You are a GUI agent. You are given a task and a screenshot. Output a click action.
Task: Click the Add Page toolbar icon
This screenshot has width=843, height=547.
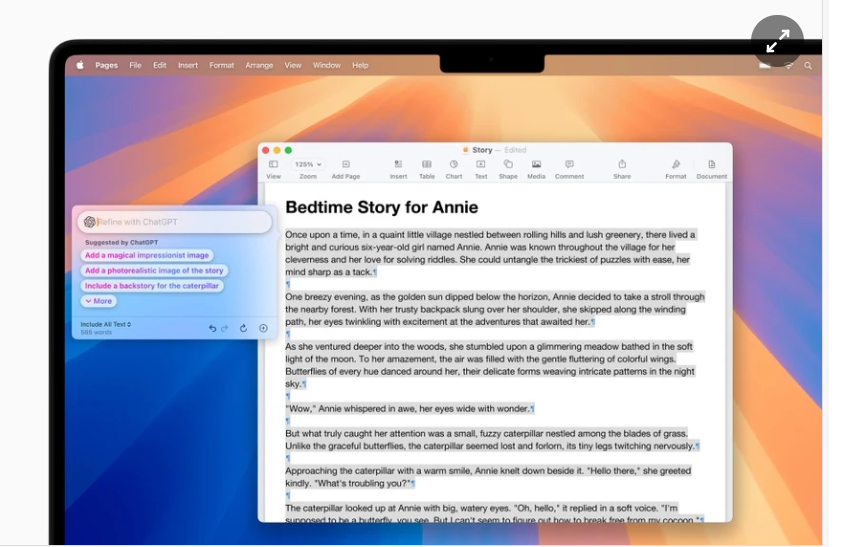point(346,165)
